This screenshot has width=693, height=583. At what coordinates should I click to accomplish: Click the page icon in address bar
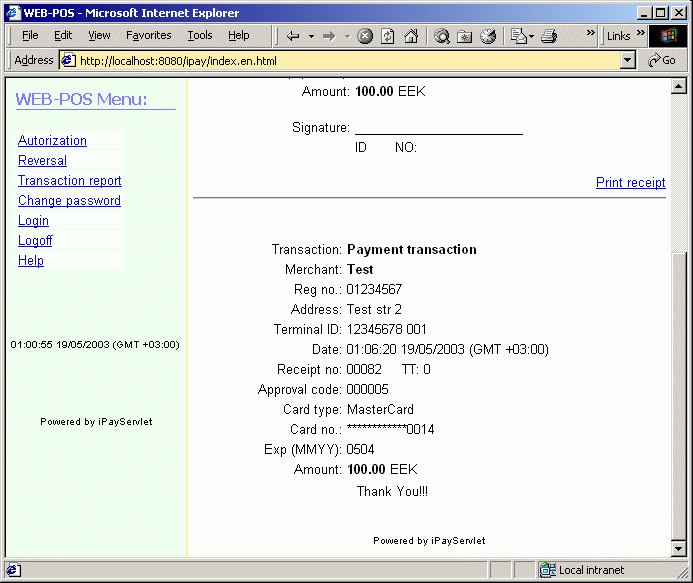[68, 60]
